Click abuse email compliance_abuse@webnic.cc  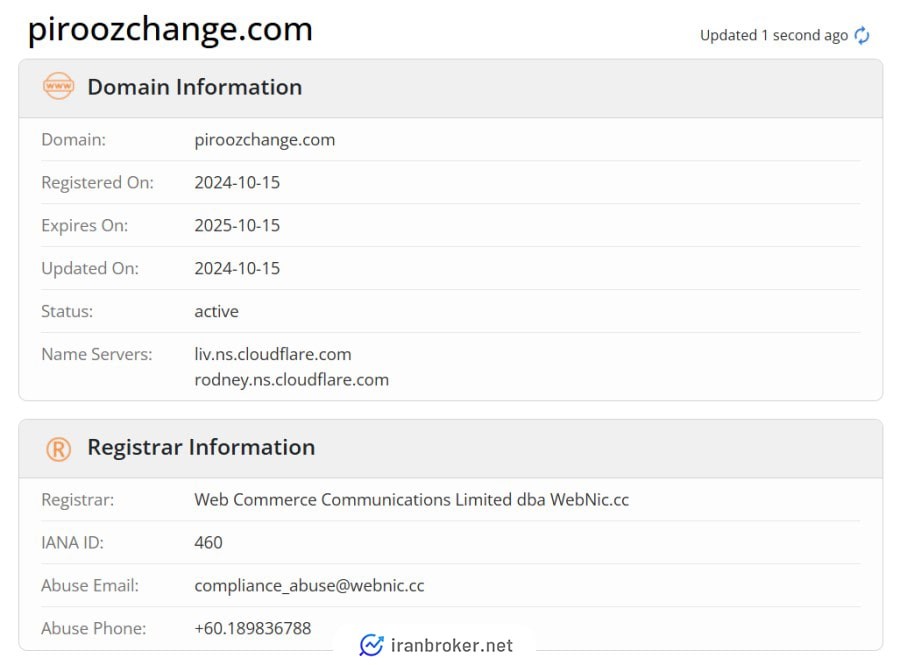click(309, 586)
